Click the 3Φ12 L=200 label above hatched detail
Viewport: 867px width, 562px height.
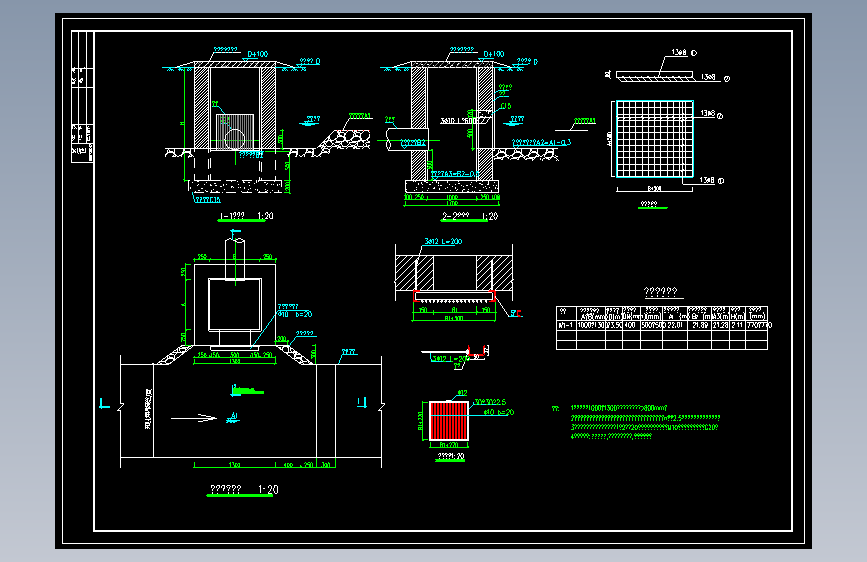443,241
